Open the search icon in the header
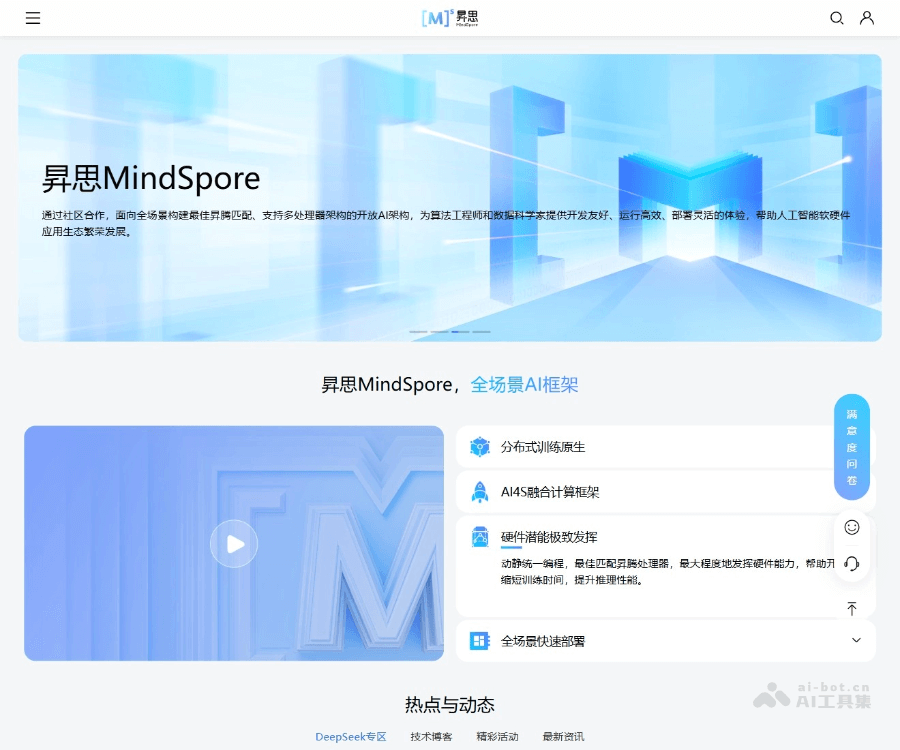Viewport: 900px width, 750px height. (x=837, y=18)
